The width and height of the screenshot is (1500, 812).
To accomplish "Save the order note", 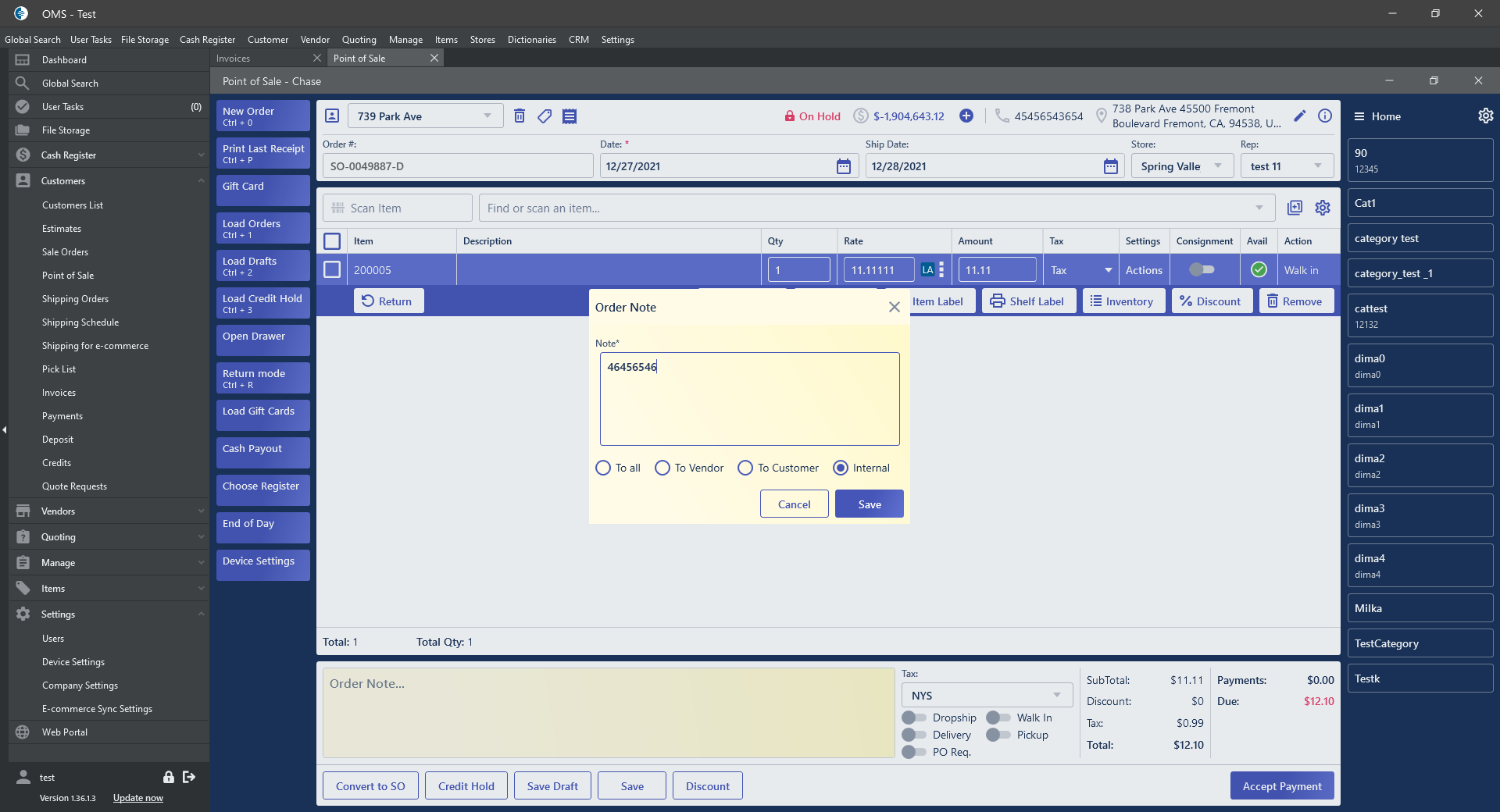I will 869,504.
